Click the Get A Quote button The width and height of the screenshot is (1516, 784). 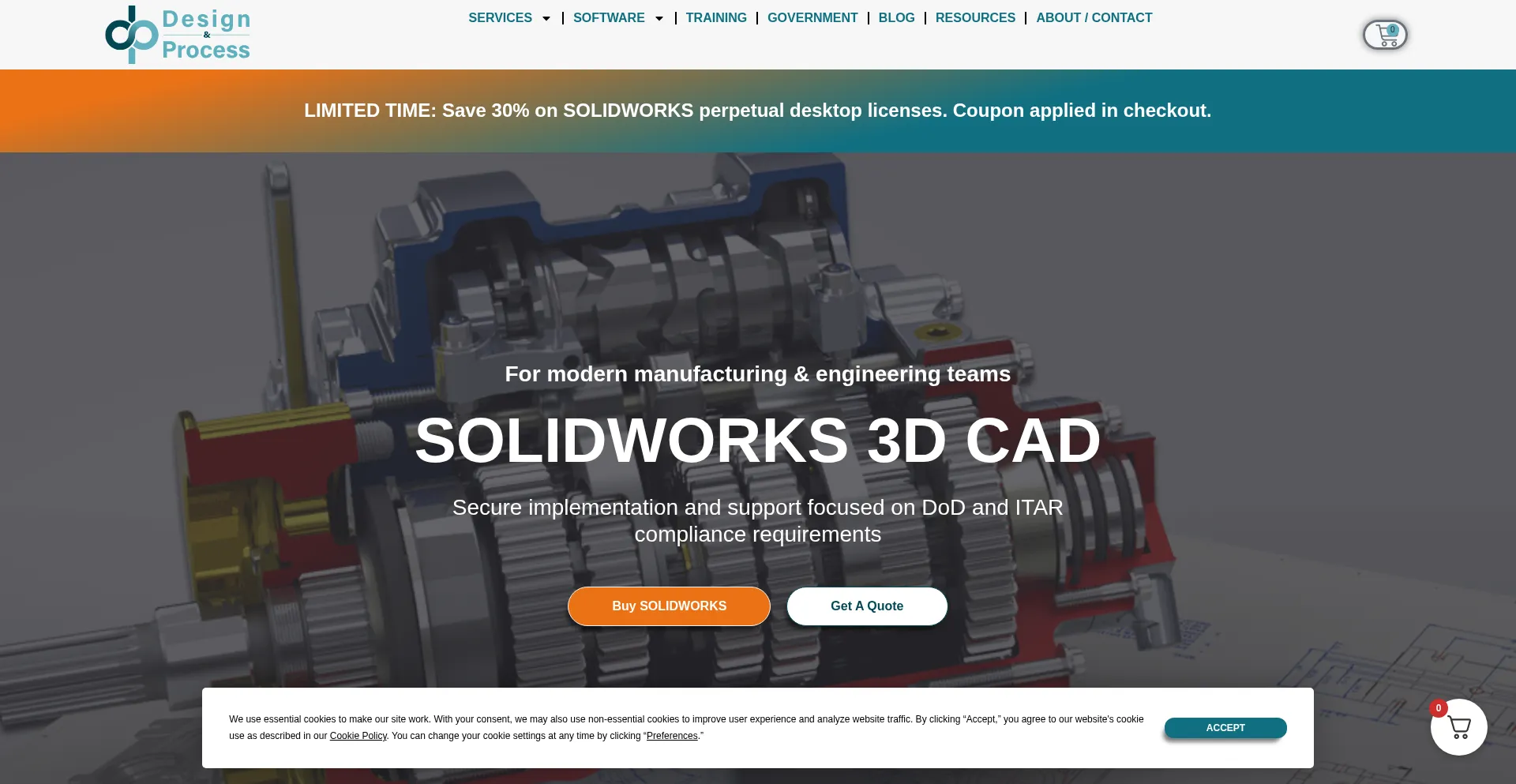(866, 606)
